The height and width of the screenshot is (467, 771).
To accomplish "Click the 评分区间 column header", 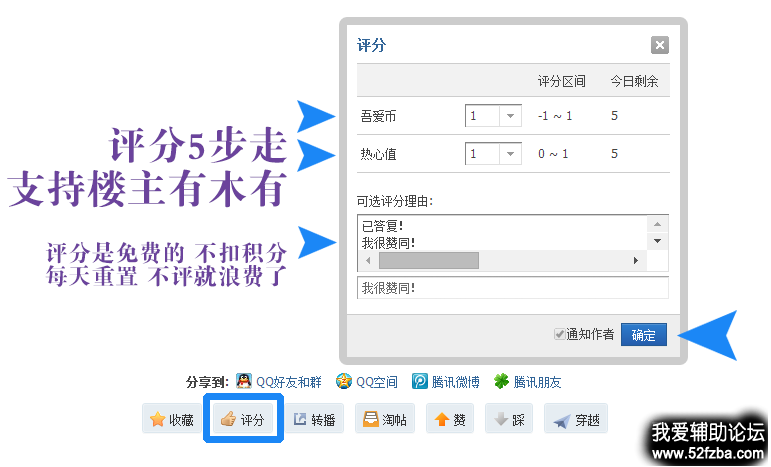I will pyautogui.click(x=562, y=81).
